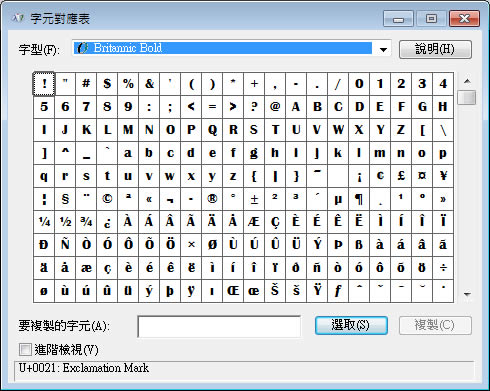The height and width of the screenshot is (391, 490).
Task: Pick the micro µ character
Action: pos(338,199)
